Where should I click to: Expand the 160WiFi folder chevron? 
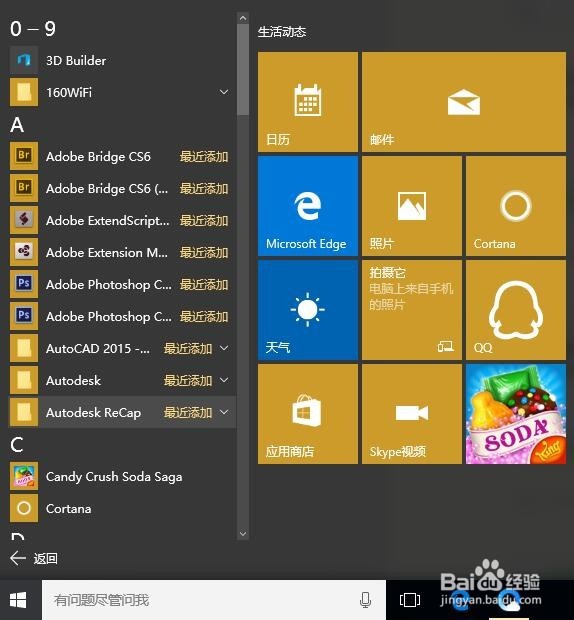(224, 92)
